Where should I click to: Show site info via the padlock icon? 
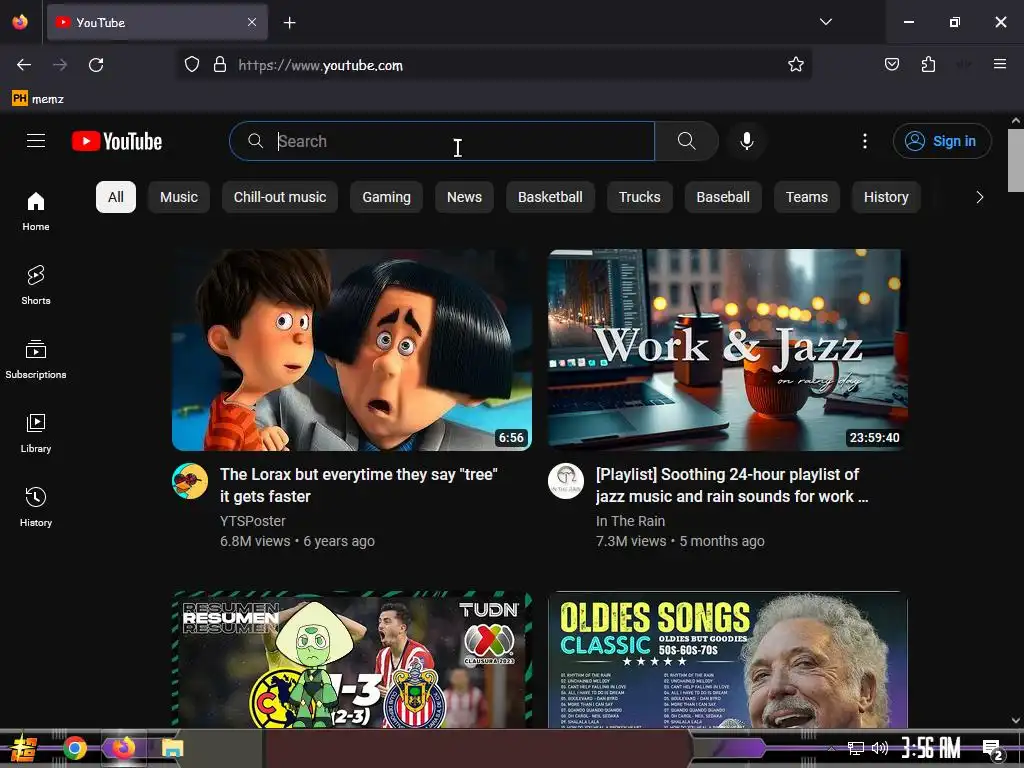point(220,65)
